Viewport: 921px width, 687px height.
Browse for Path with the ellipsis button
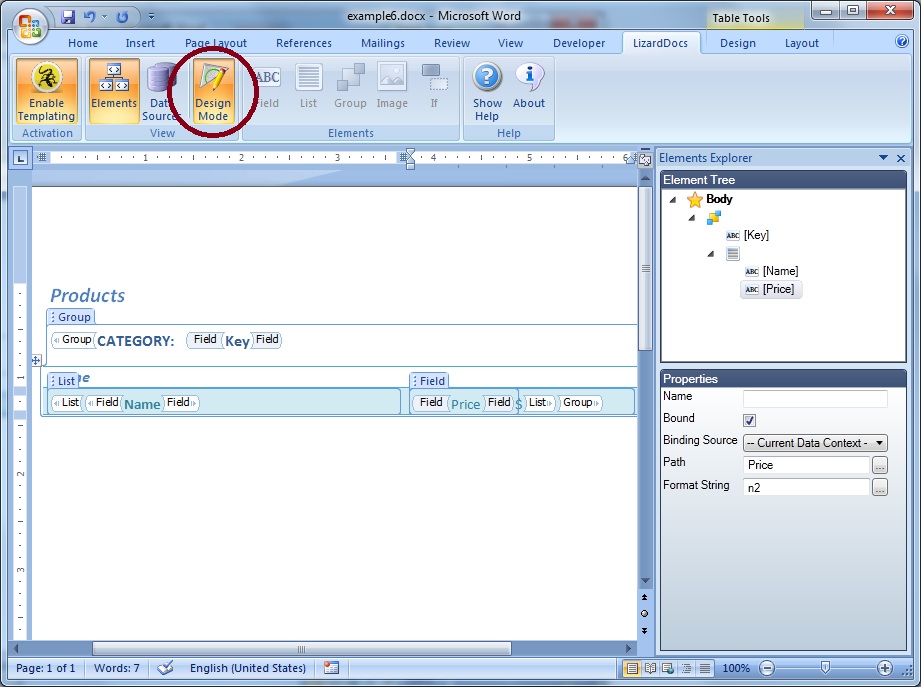point(879,465)
